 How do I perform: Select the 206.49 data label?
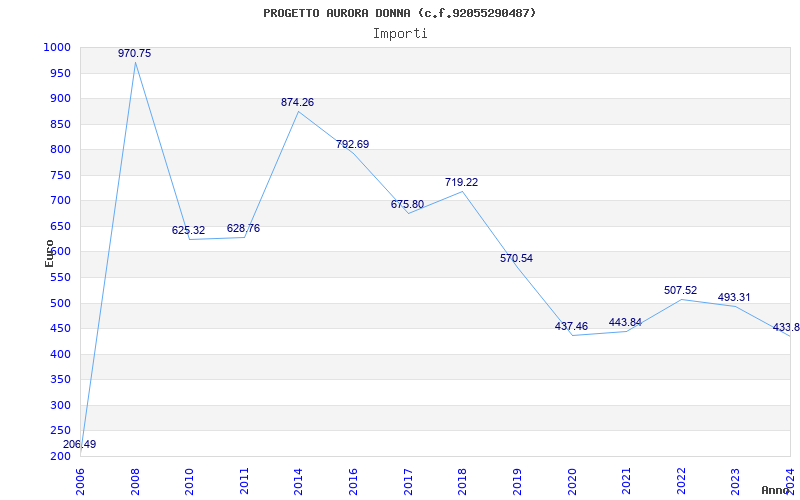[x=80, y=444]
